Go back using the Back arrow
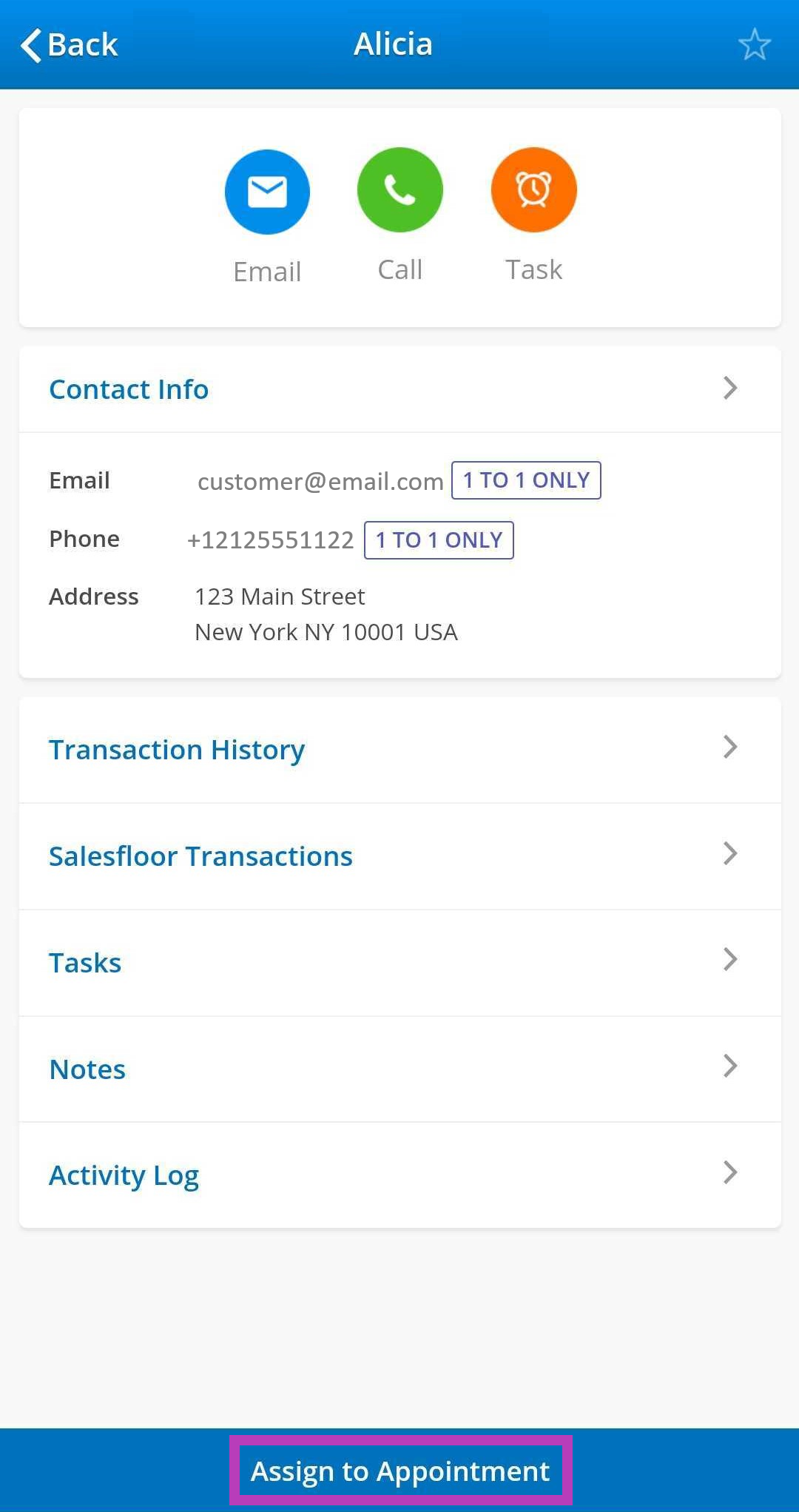The height and width of the screenshot is (1512, 799). pos(69,44)
